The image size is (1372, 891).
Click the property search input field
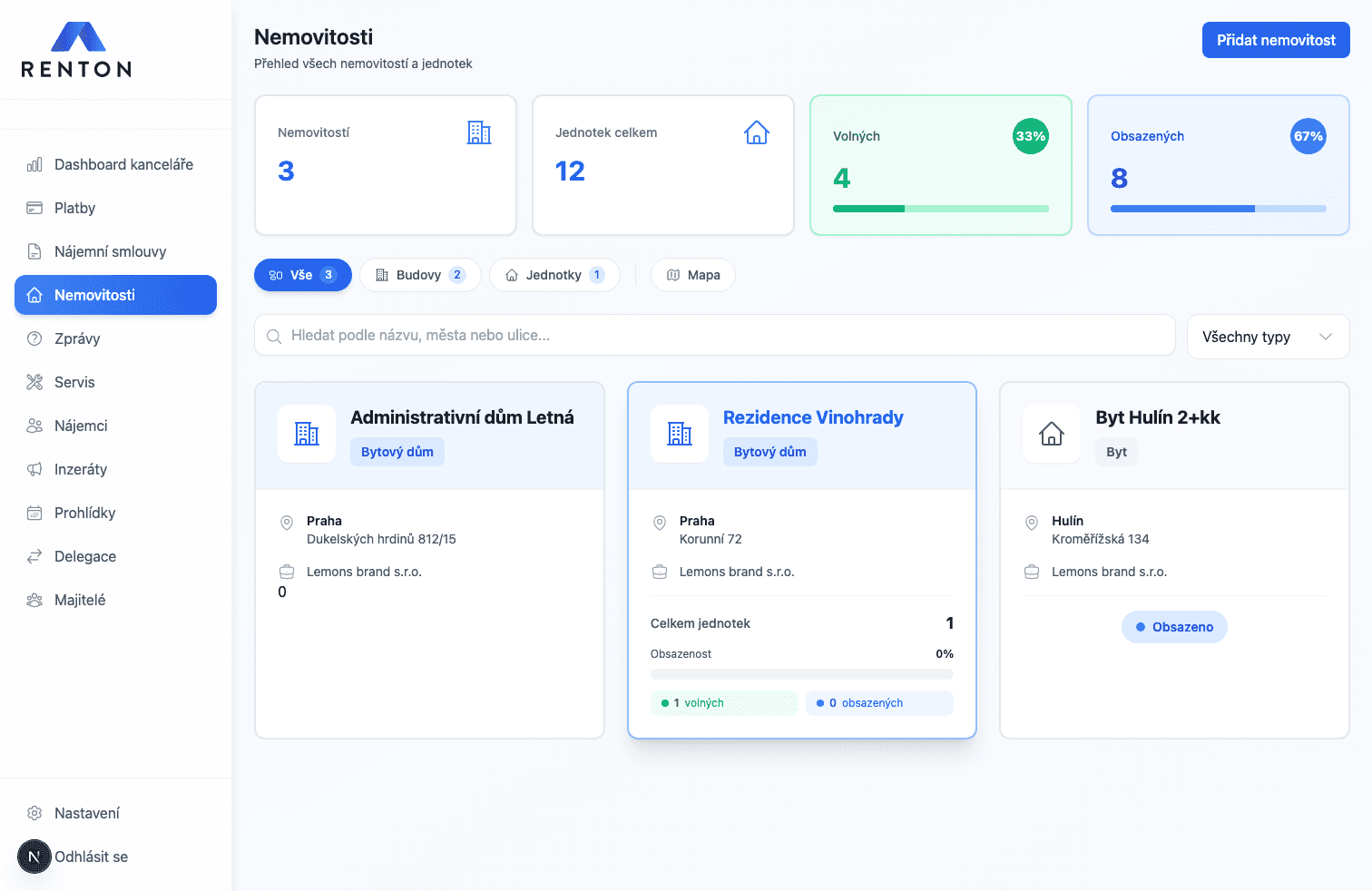click(715, 336)
